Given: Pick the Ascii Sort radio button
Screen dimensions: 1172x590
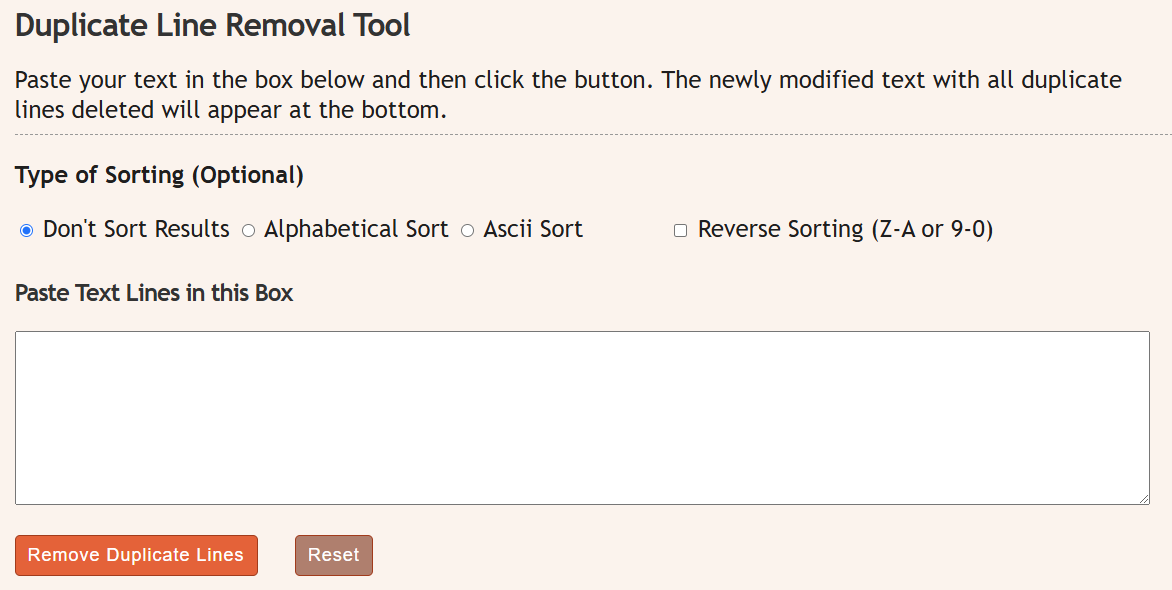Looking at the screenshot, I should click(x=467, y=231).
